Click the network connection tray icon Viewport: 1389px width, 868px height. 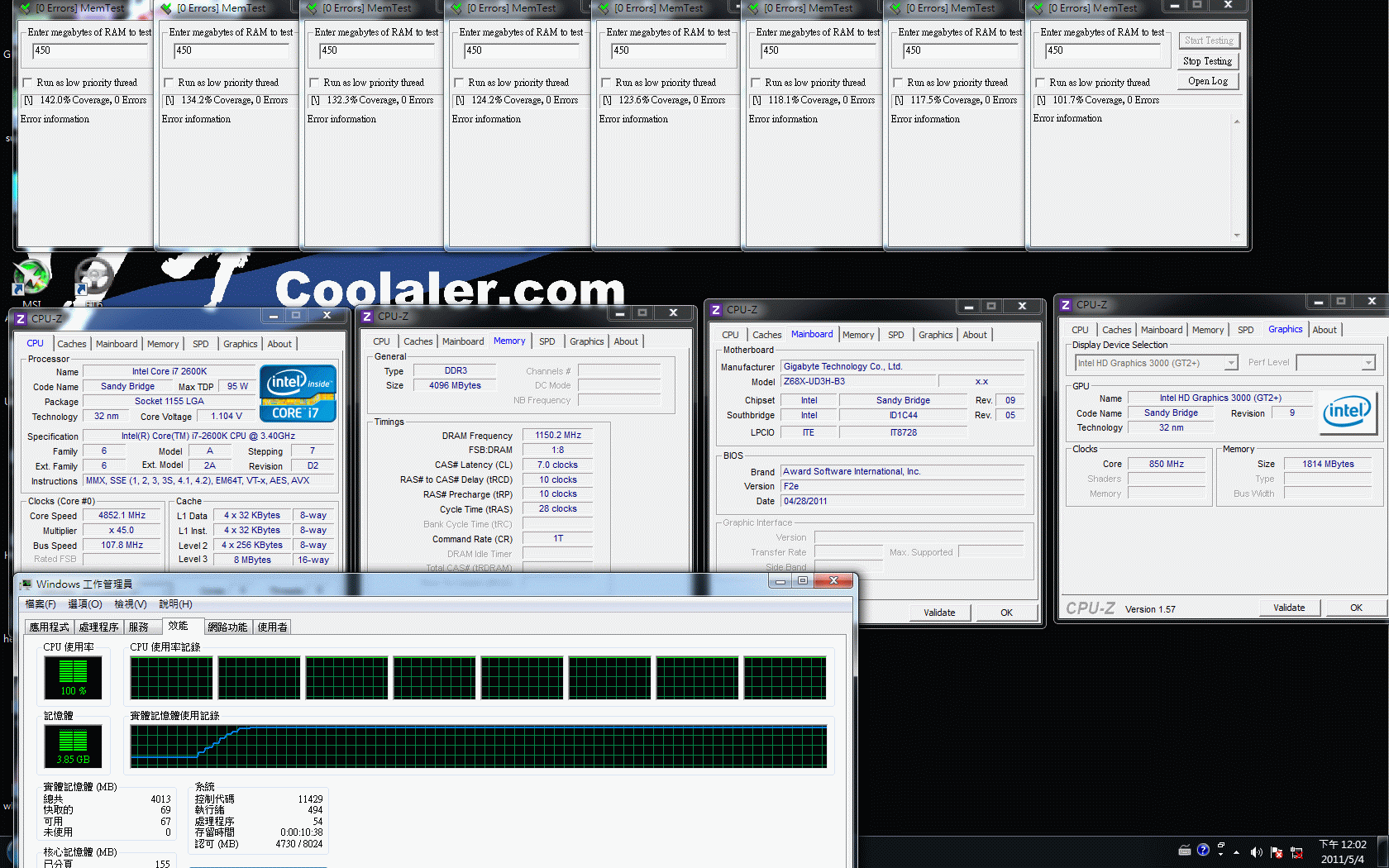tap(1296, 851)
